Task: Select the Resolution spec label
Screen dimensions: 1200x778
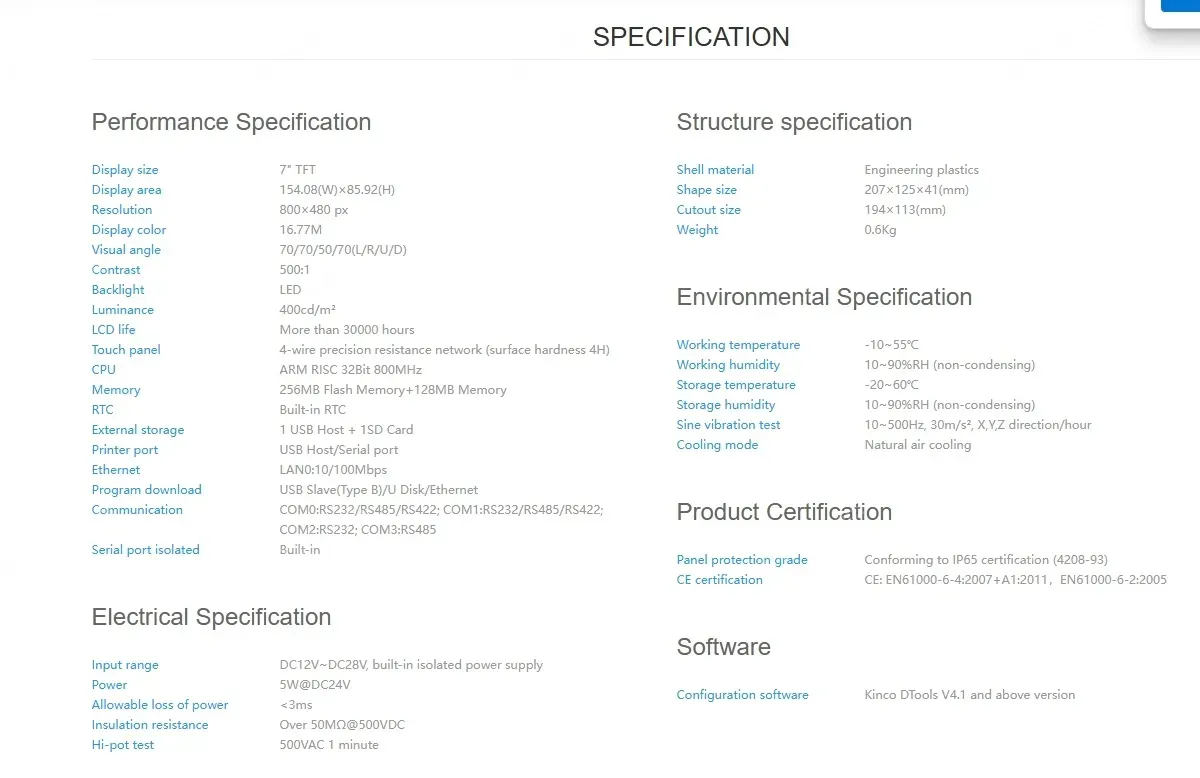Action: tap(122, 210)
